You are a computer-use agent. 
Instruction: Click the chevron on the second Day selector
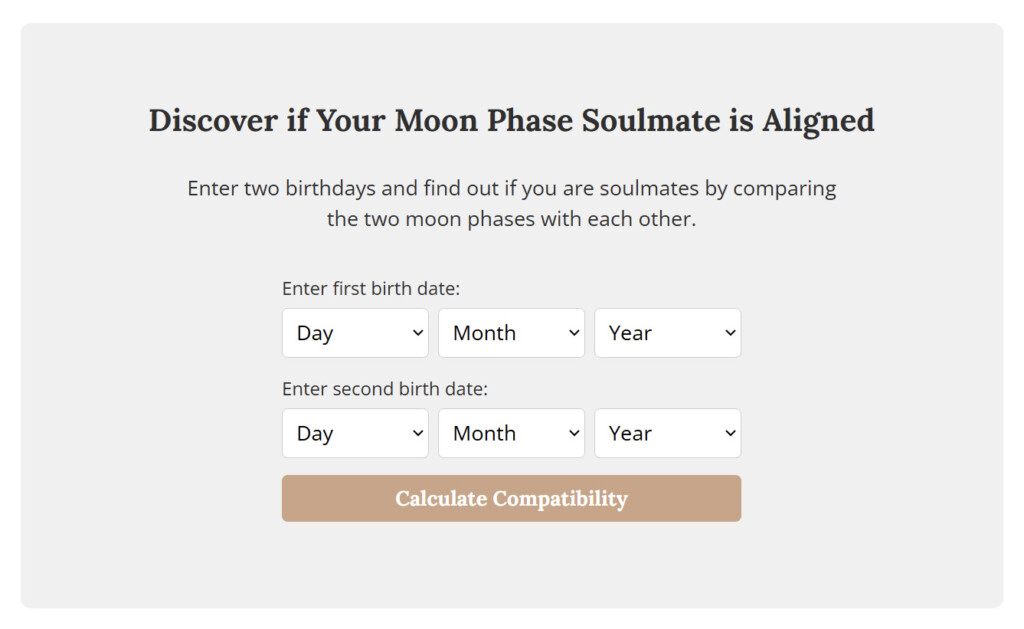(x=417, y=433)
